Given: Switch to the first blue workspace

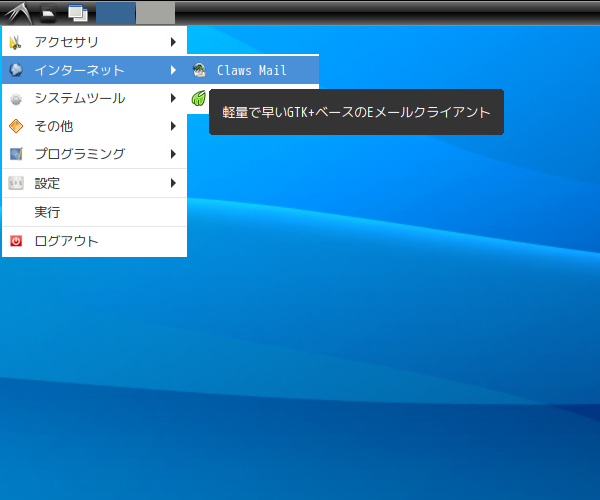Looking at the screenshot, I should point(115,13).
